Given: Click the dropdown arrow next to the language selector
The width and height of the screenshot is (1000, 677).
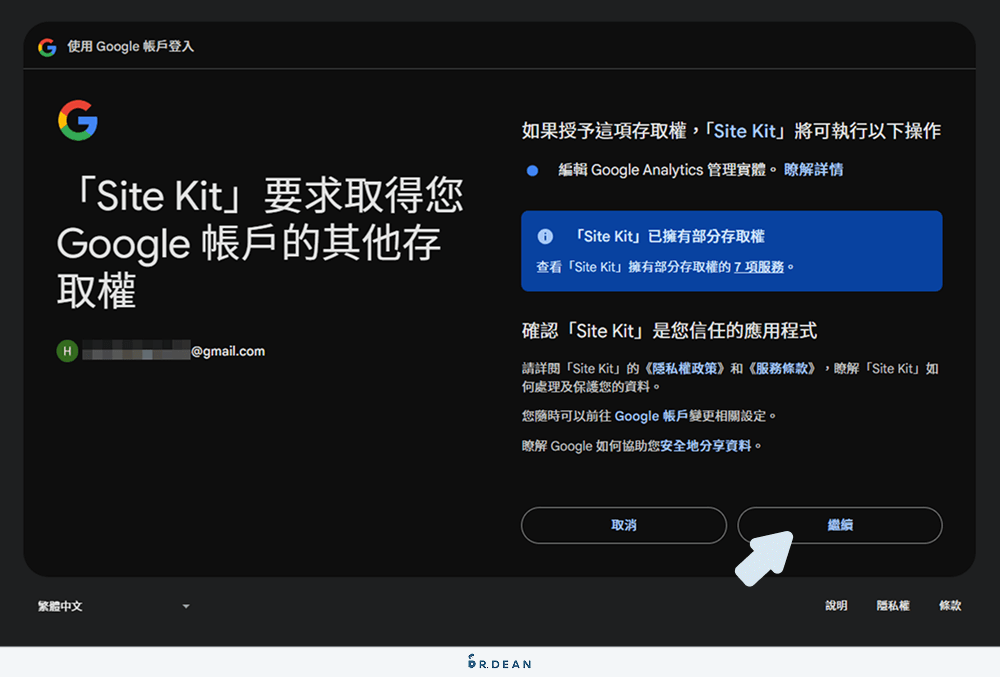Looking at the screenshot, I should click(x=185, y=606).
